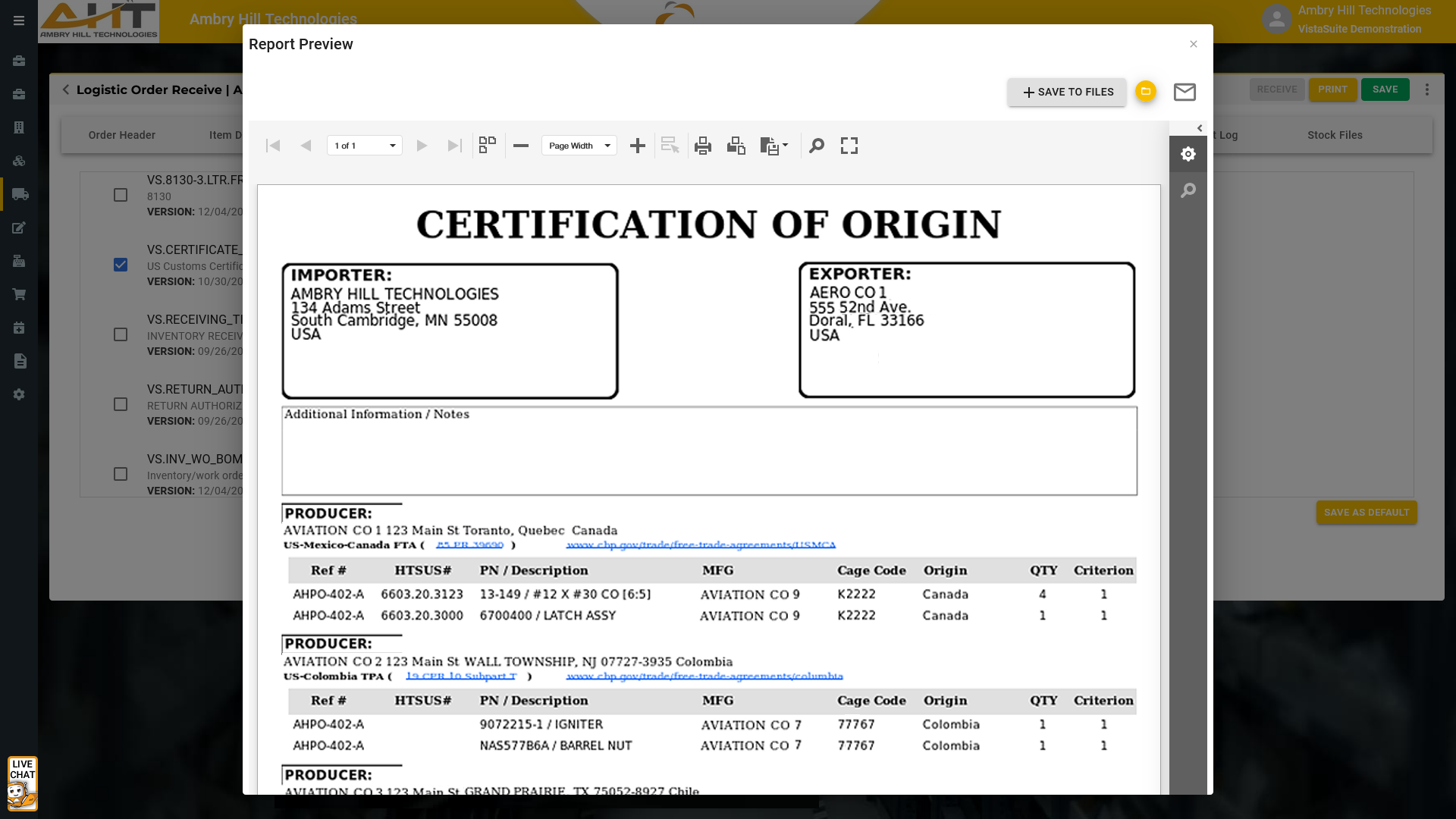This screenshot has height=819, width=1456.
Task: Expand the Export To dropdown arrow
Action: [x=785, y=145]
